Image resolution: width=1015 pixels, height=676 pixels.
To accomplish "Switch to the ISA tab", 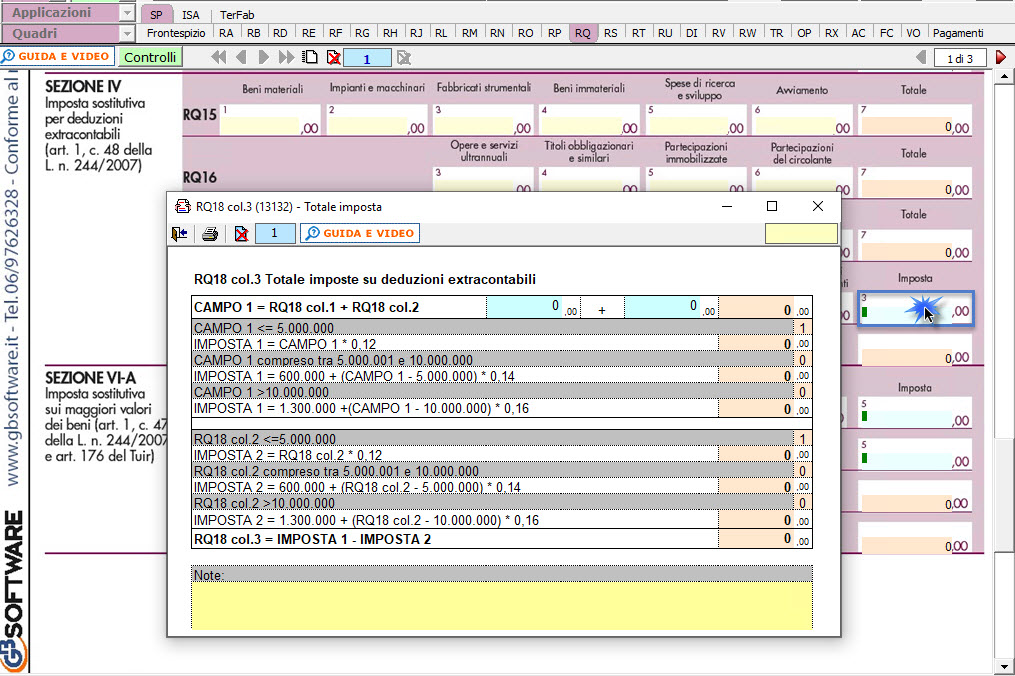I will click(x=190, y=14).
